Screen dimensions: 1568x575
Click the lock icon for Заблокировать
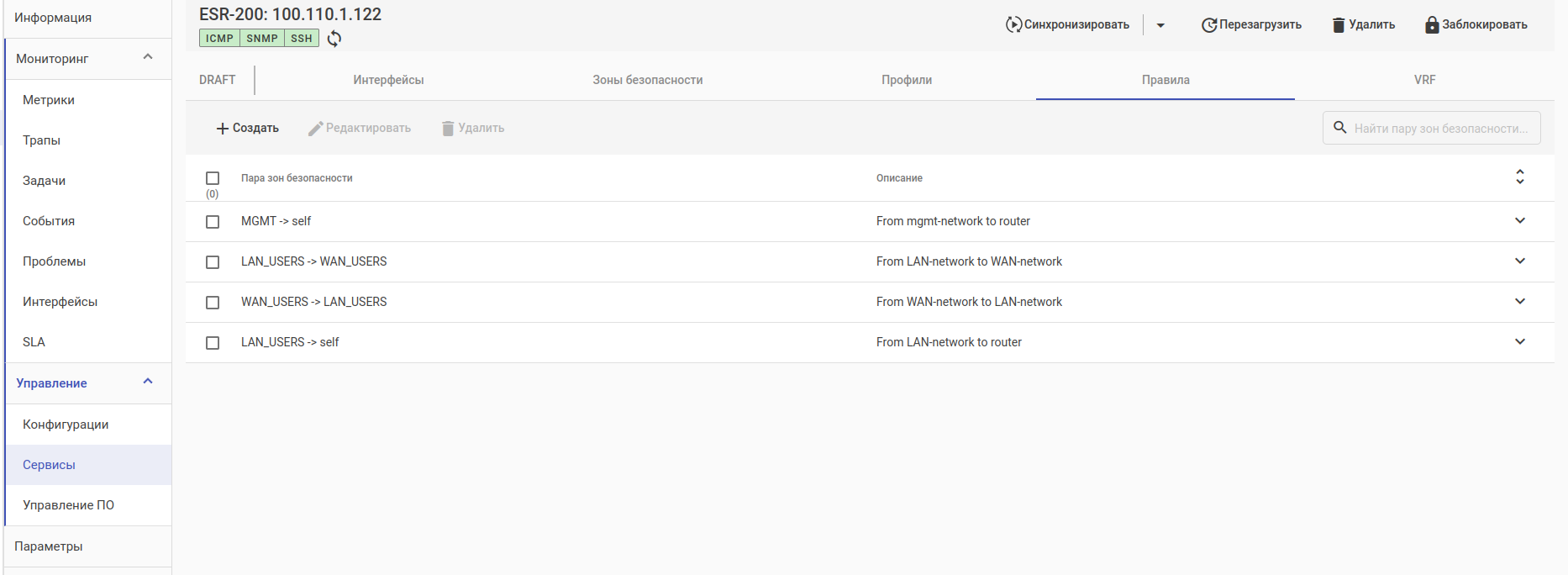pos(1432,24)
